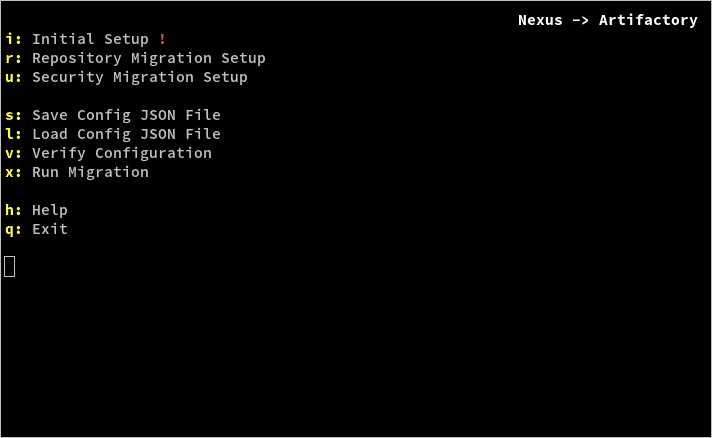712x438 pixels.
Task: Click the yellow 'l:' shortcut key
Action: (x=13, y=134)
